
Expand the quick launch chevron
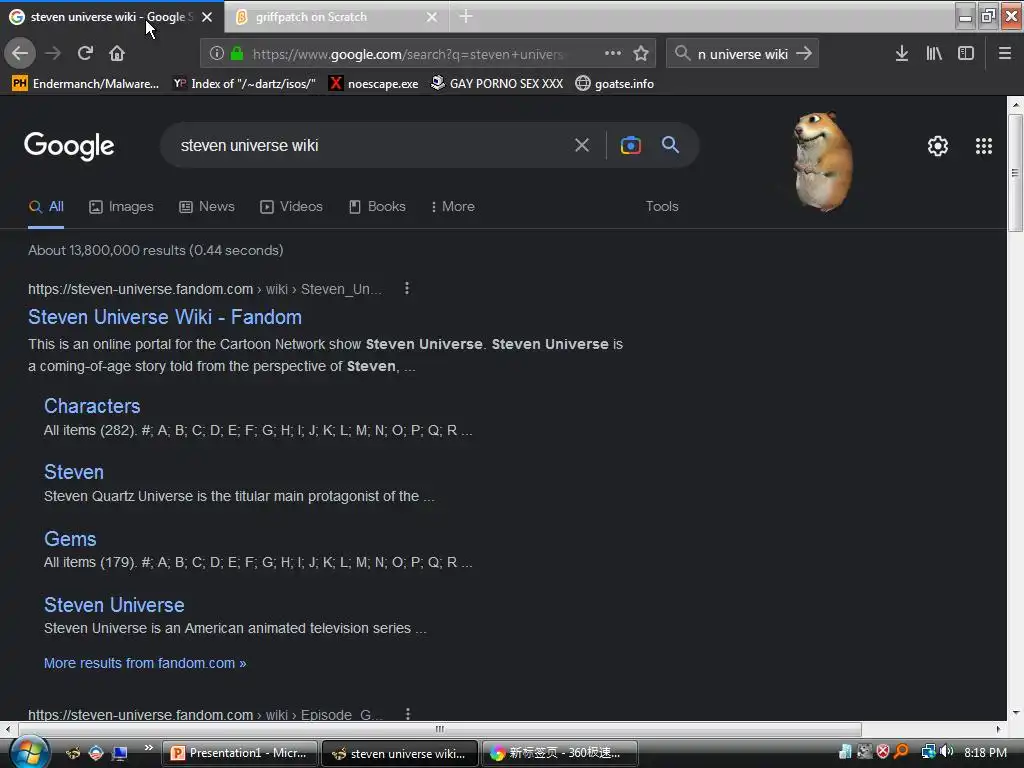149,748
